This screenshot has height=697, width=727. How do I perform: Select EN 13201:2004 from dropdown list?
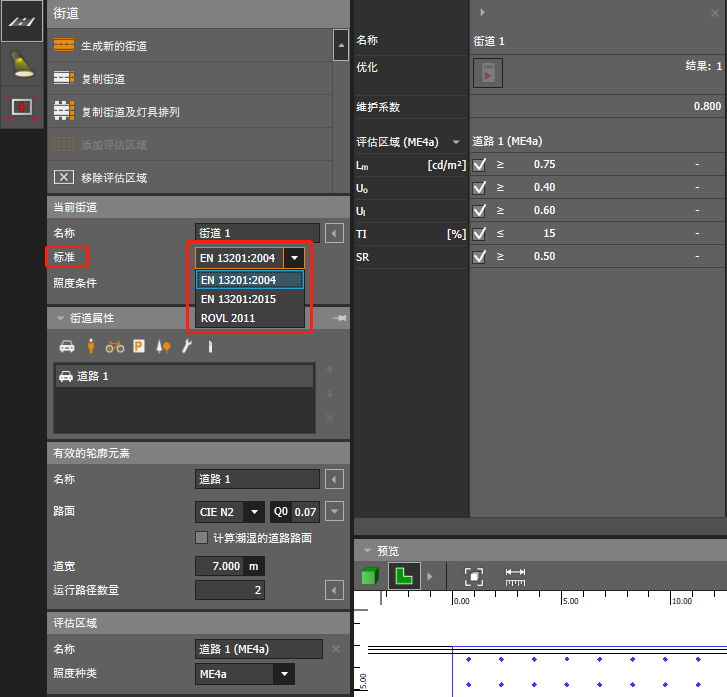[x=250, y=280]
